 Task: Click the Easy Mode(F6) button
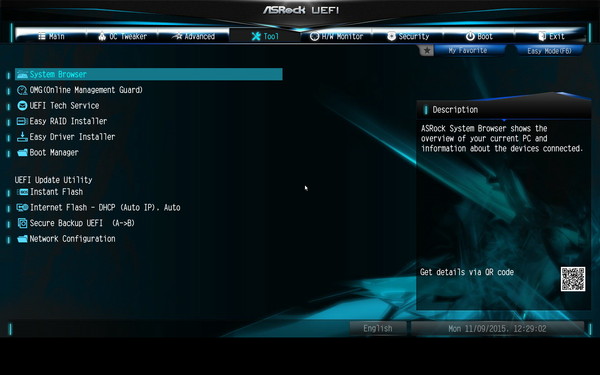tap(549, 51)
